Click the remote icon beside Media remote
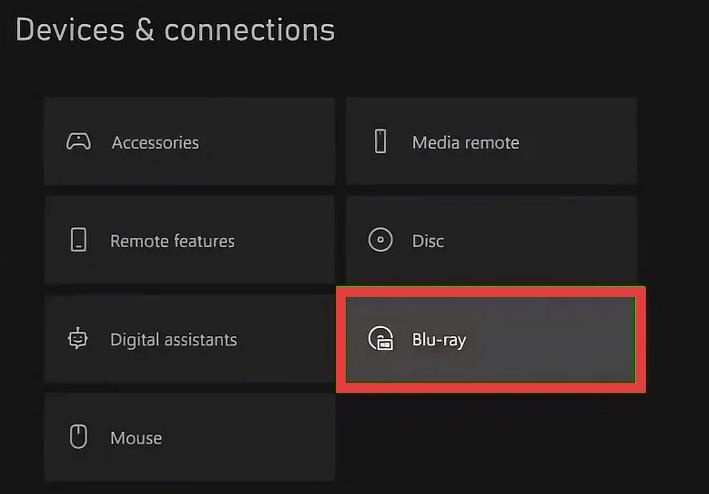 (381, 141)
